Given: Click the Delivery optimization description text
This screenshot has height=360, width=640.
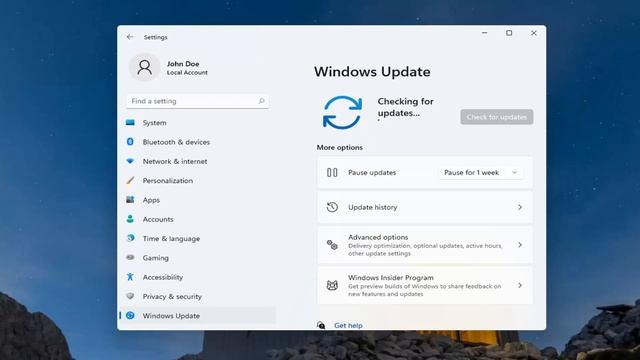Looking at the screenshot, I should point(425,249).
